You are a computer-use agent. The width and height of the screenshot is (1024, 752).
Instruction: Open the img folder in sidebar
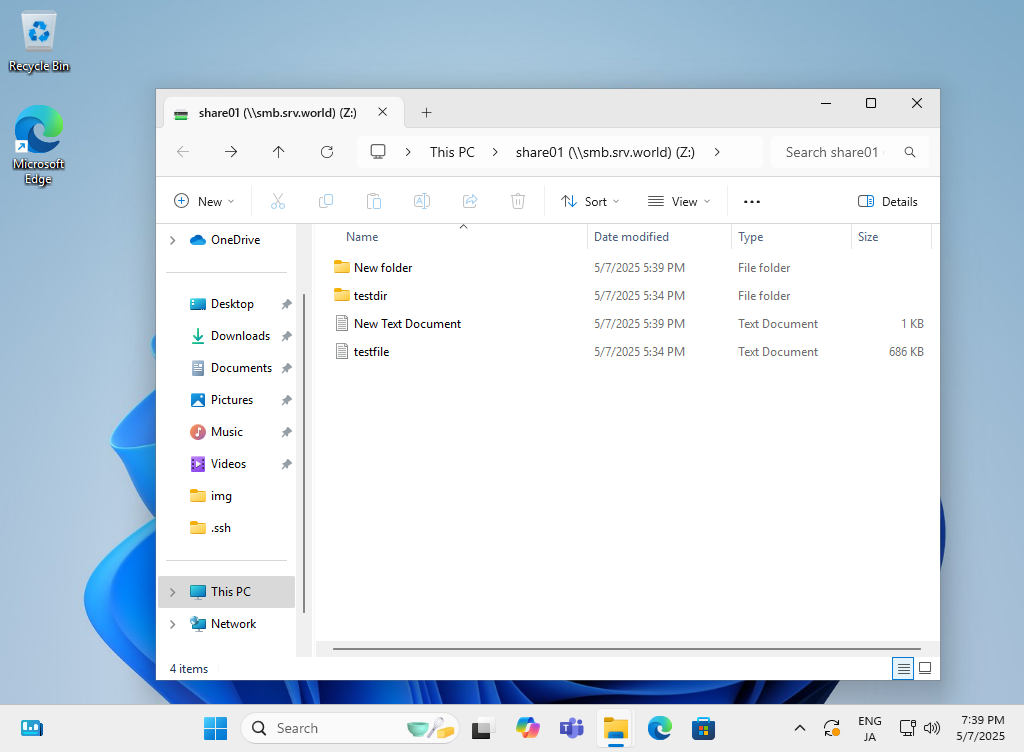point(221,496)
